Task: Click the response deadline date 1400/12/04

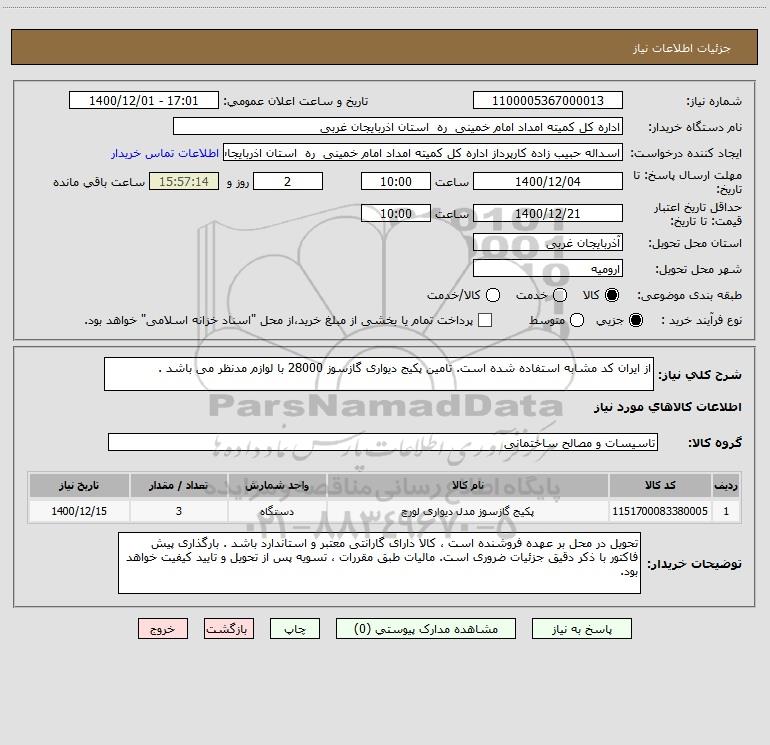Action: pyautogui.click(x=548, y=182)
